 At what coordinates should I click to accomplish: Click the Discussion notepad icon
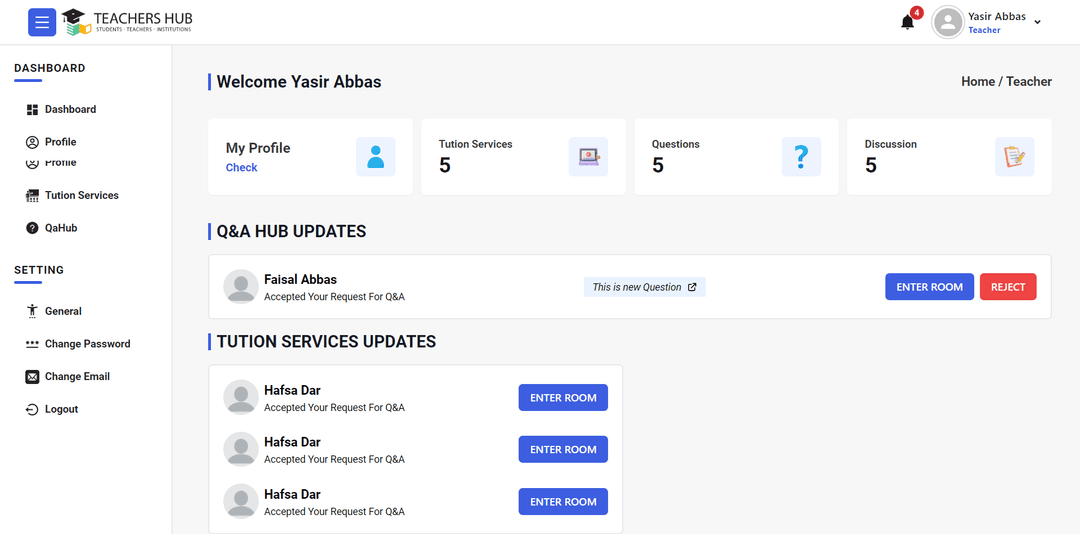(1014, 157)
